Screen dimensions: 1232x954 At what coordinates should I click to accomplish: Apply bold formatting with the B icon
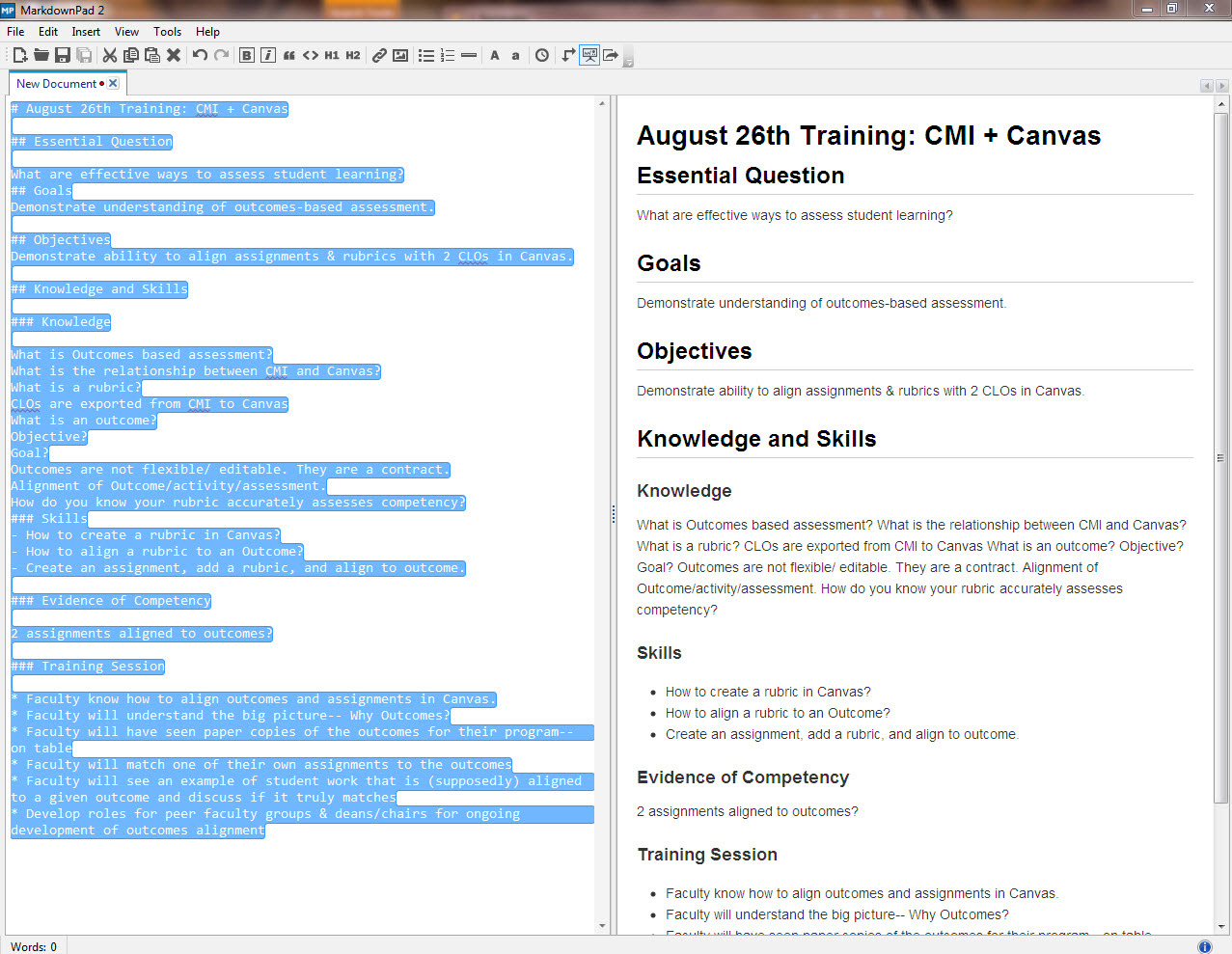(x=247, y=55)
